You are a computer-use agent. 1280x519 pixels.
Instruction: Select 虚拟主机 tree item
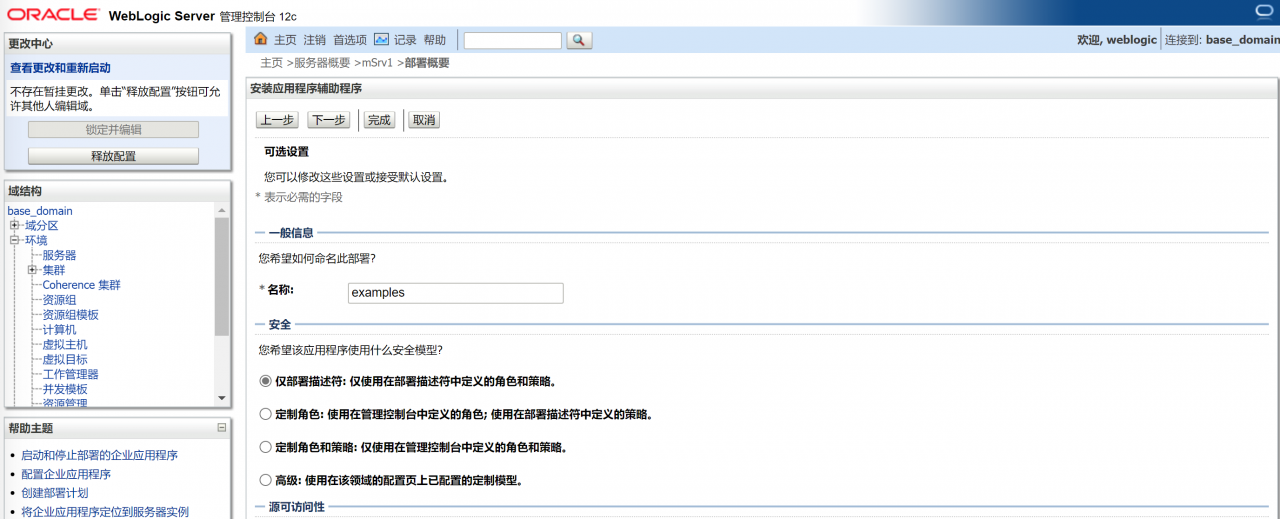[65, 344]
